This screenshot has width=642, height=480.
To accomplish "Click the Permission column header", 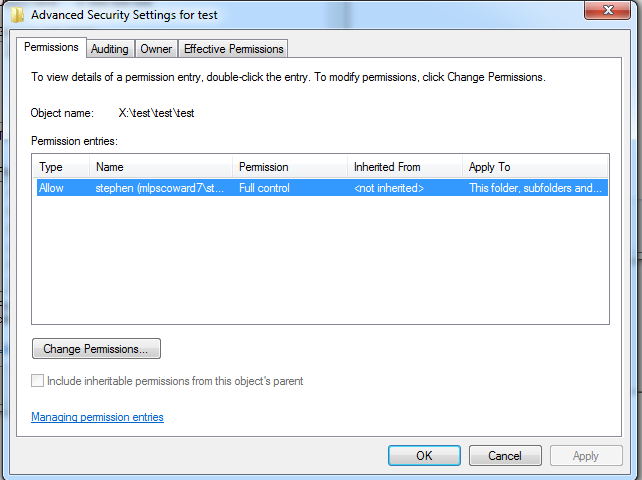I will [x=290, y=167].
